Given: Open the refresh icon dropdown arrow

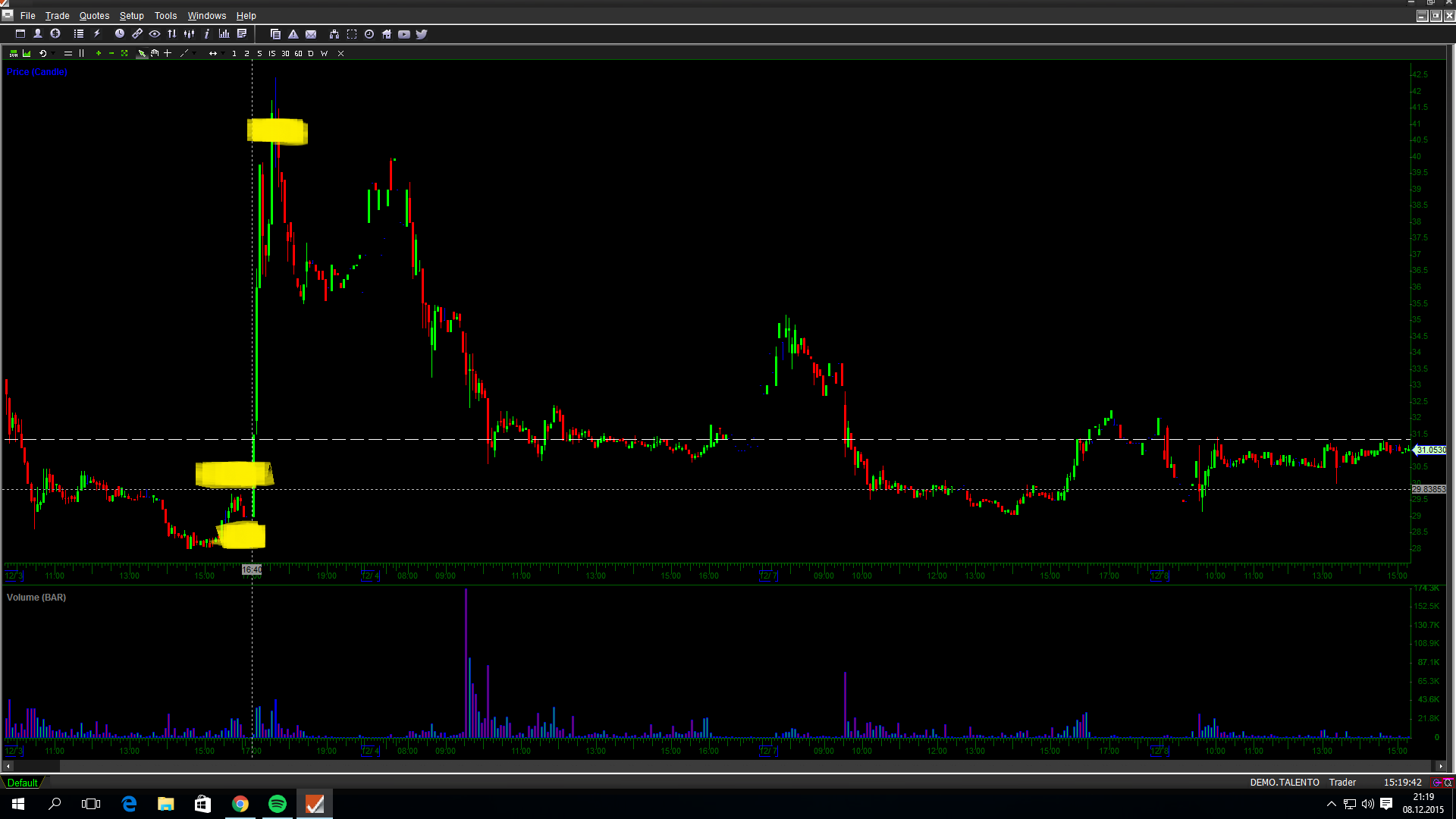Looking at the screenshot, I should click(54, 54).
